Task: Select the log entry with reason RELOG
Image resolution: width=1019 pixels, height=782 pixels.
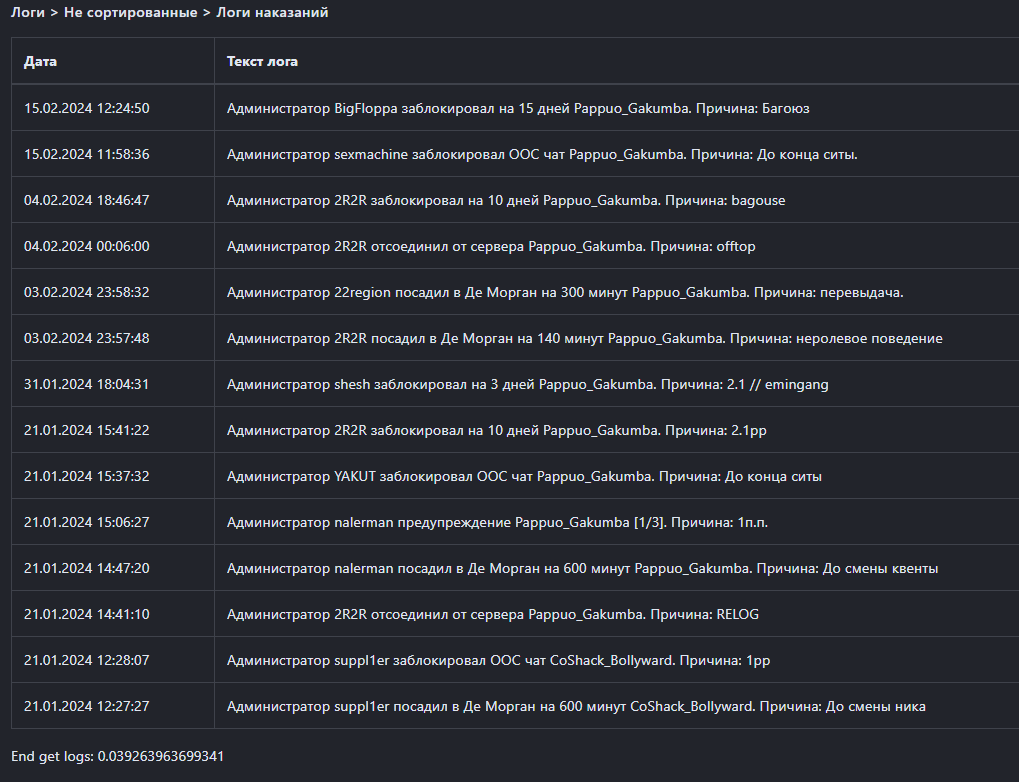Action: point(492,614)
